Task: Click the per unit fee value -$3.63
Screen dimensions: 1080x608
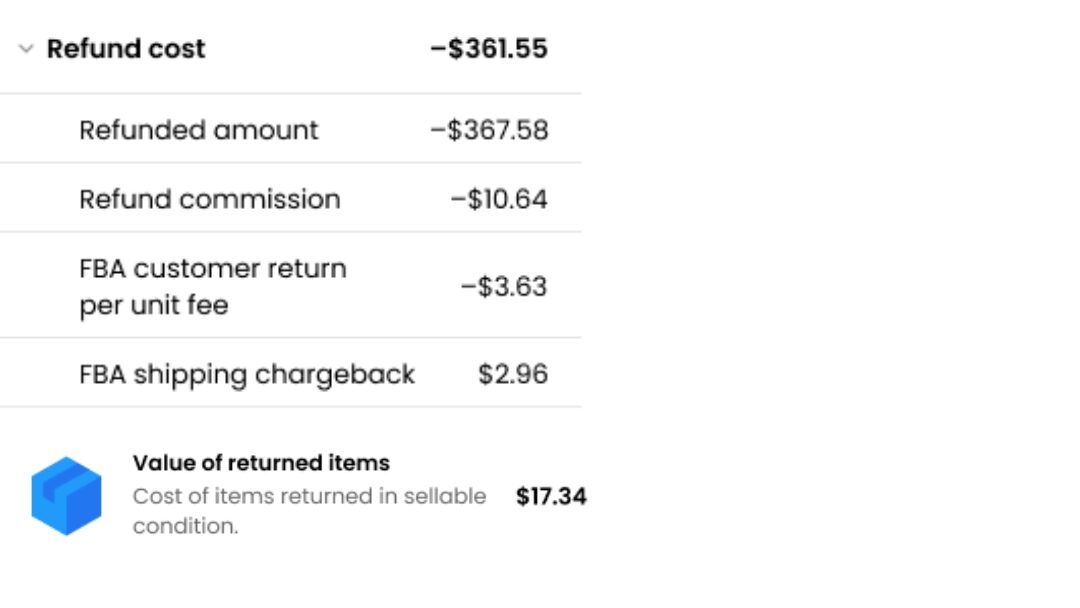Action: click(x=504, y=286)
